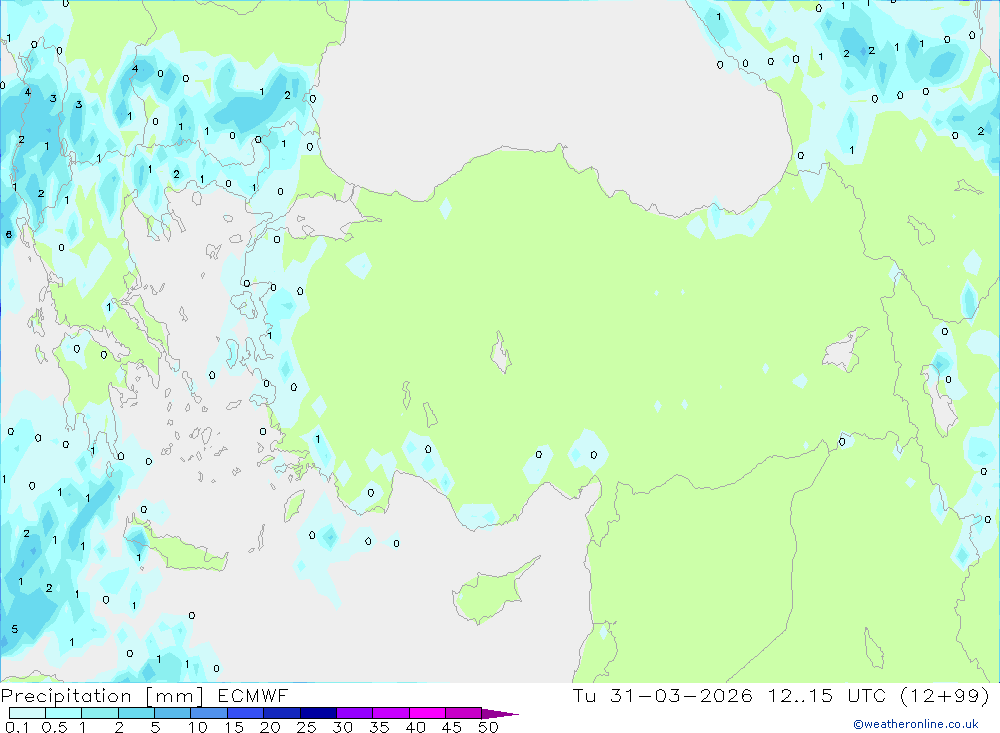This screenshot has width=1000, height=733.
Task: Click the 'ECMWF' model label
Action: click(253, 696)
